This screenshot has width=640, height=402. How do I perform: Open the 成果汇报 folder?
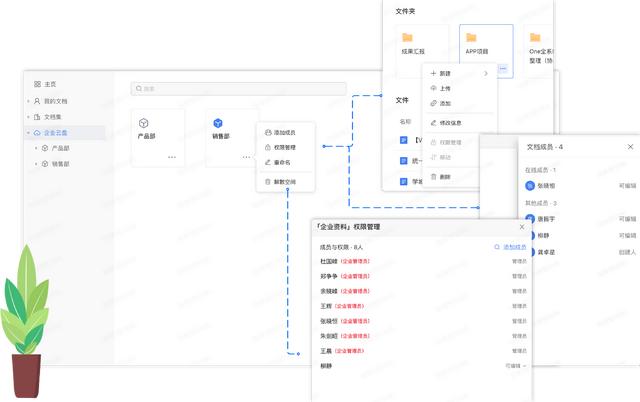(422, 51)
